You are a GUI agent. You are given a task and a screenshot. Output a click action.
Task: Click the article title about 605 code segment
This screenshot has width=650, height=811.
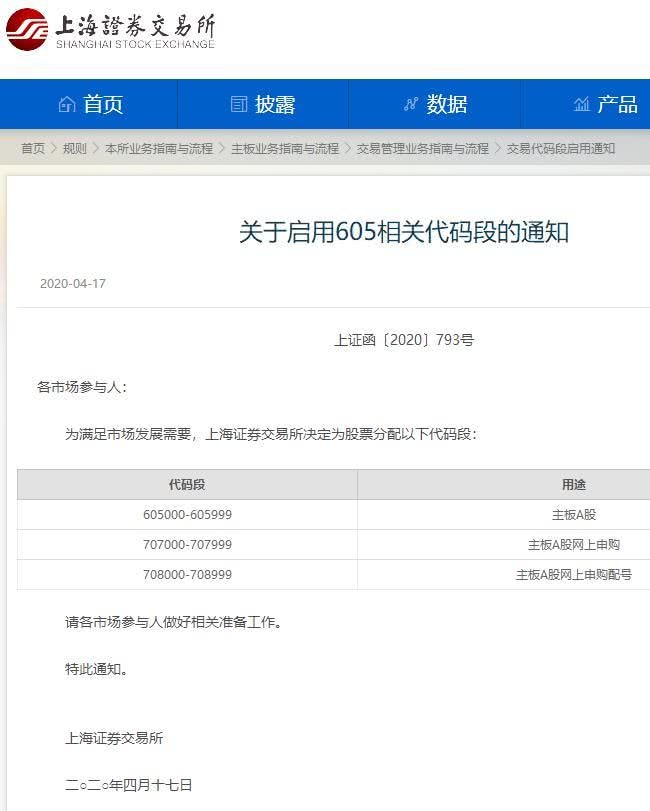coord(404,233)
